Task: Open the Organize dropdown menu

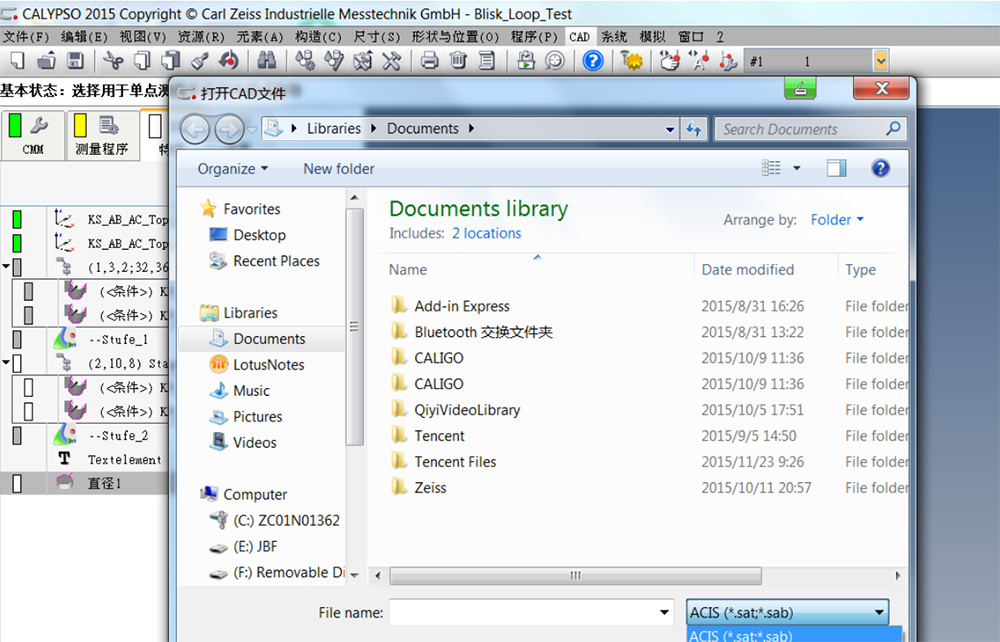Action: [x=232, y=169]
